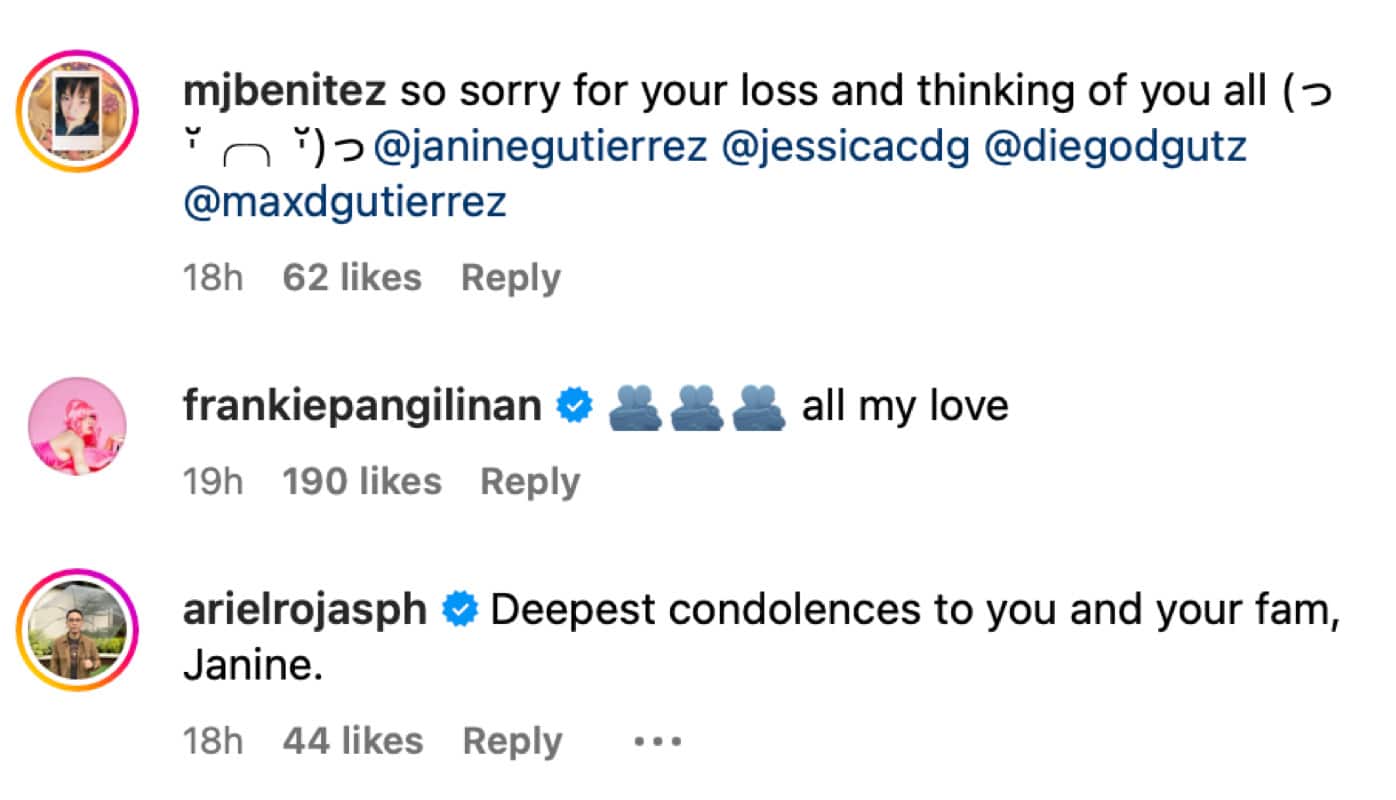Reply to frankiepangilinan's comment

click(x=530, y=482)
